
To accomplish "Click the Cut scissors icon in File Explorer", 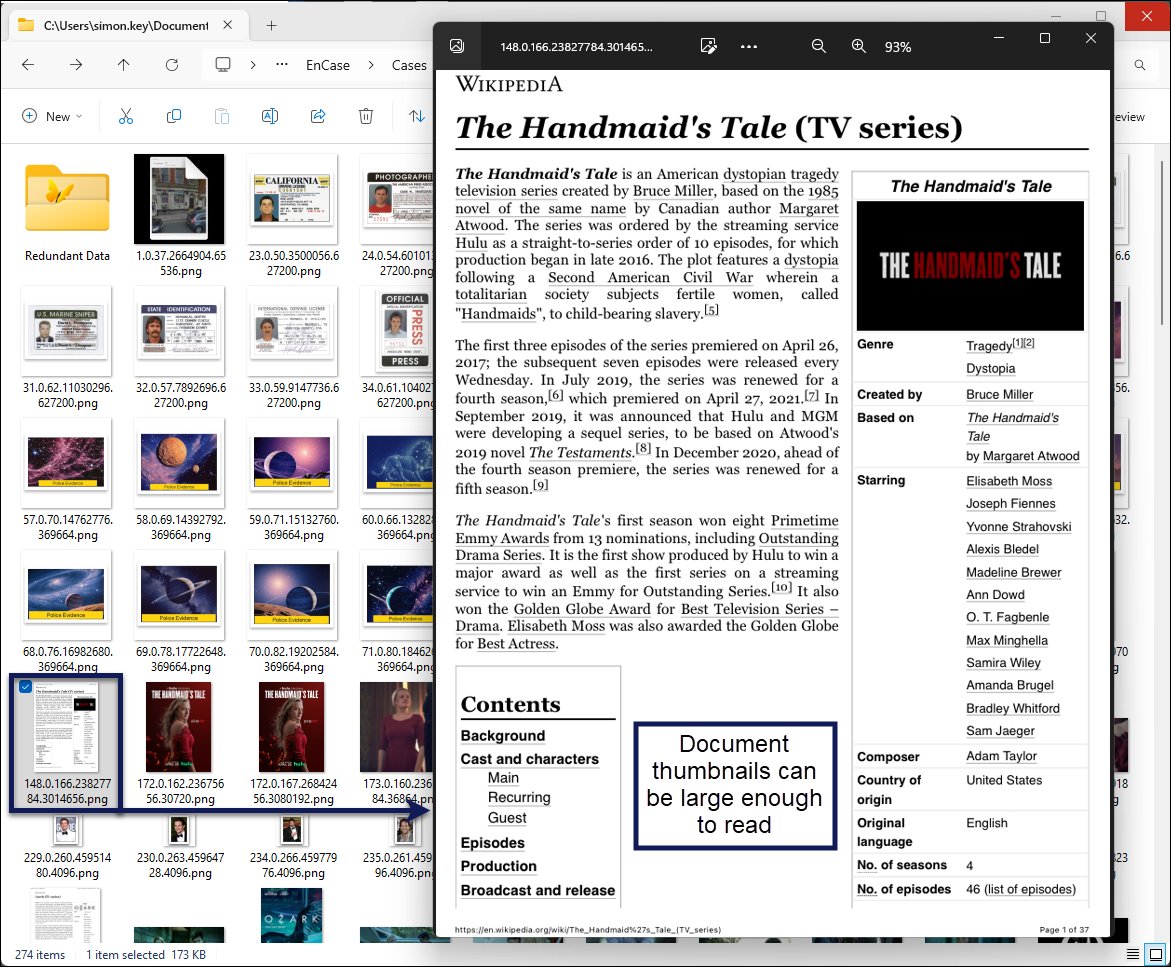I will click(125, 116).
